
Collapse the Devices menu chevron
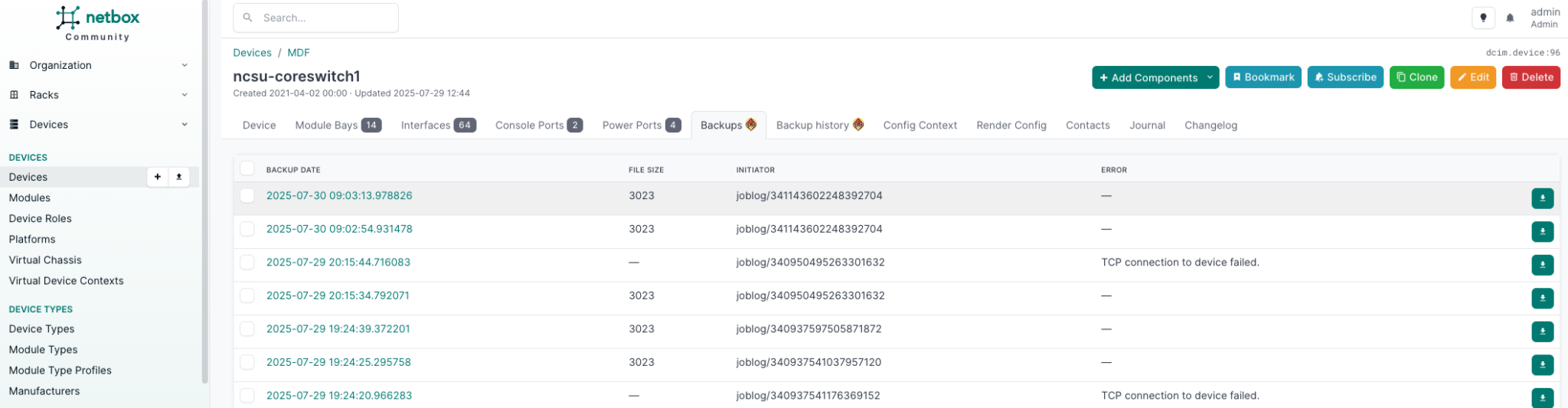(185, 124)
